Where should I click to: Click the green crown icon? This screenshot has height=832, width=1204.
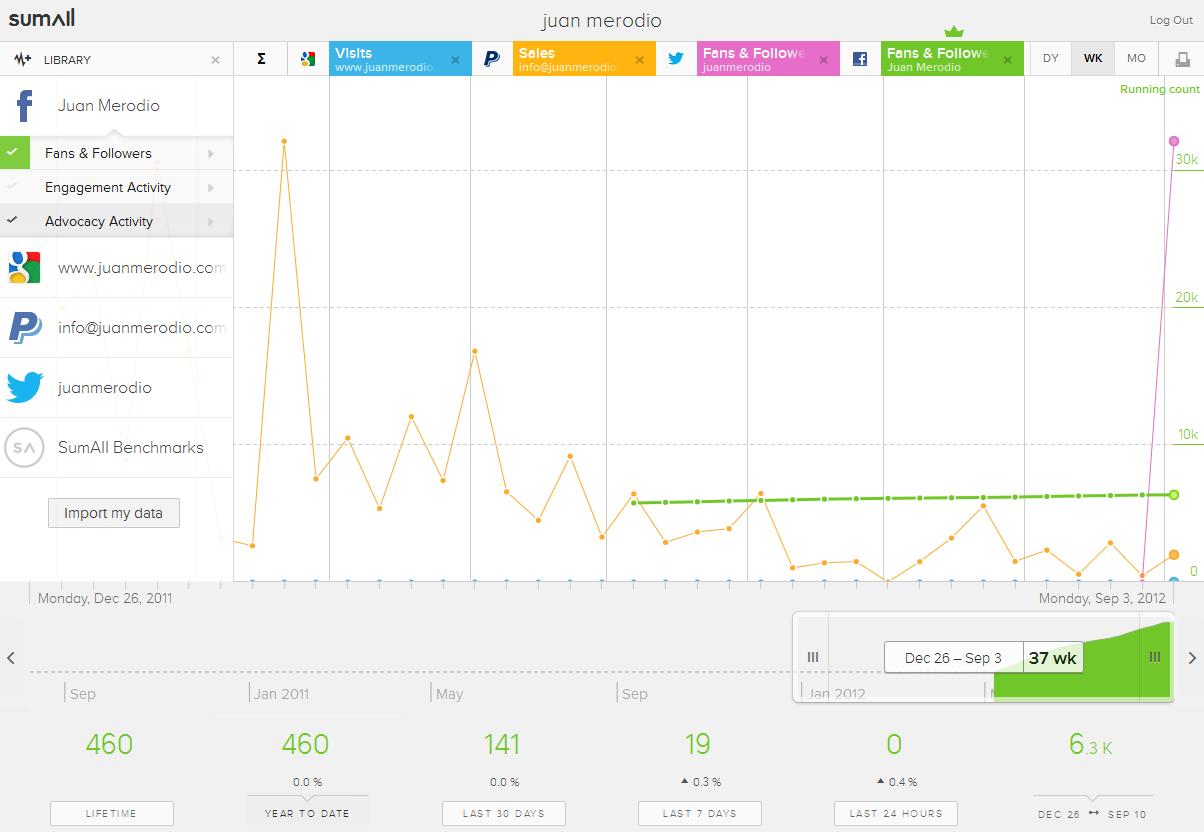[x=953, y=31]
